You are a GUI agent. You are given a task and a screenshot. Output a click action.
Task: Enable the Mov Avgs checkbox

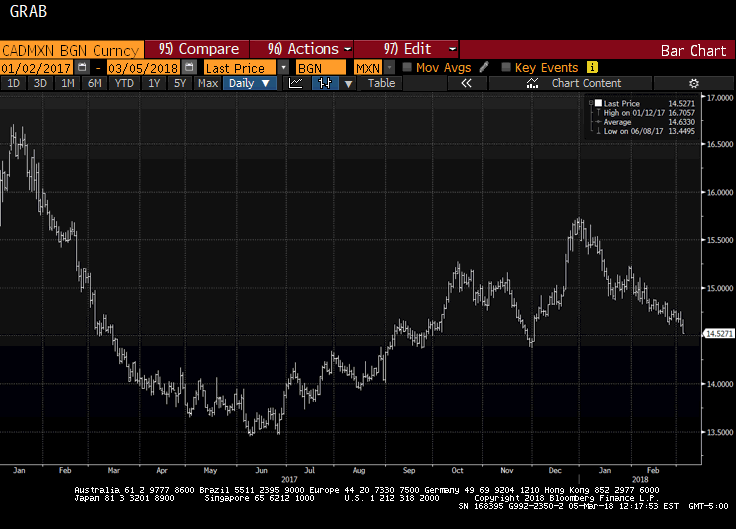407,67
